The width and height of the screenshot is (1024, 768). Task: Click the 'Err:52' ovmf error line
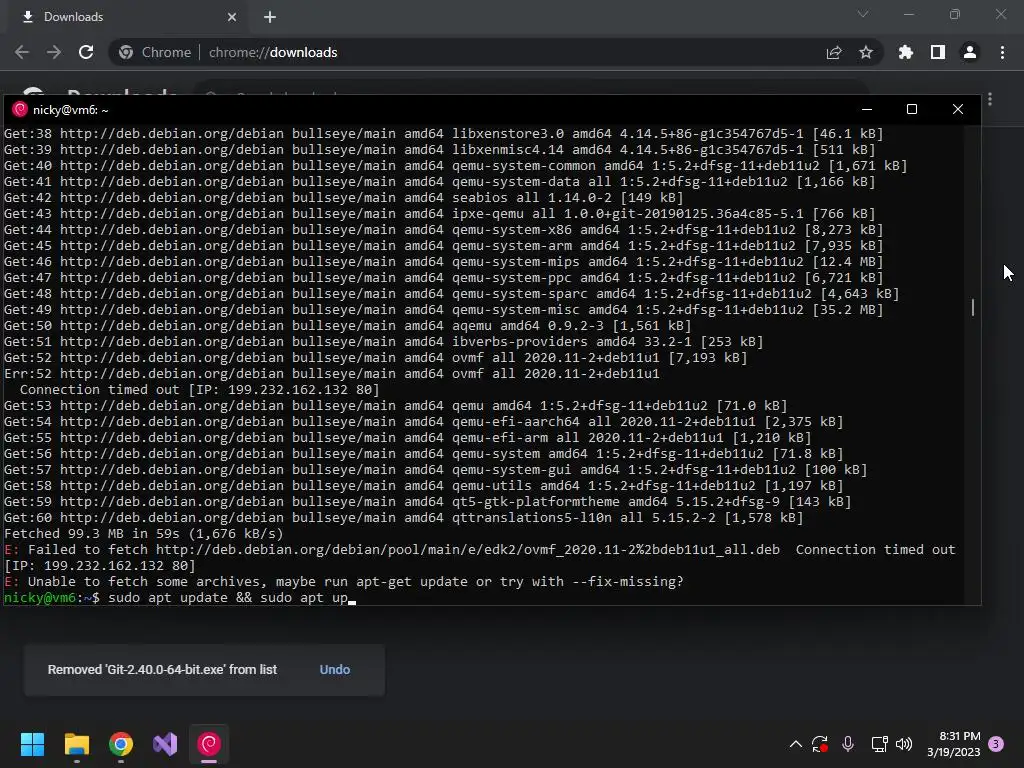(x=332, y=374)
